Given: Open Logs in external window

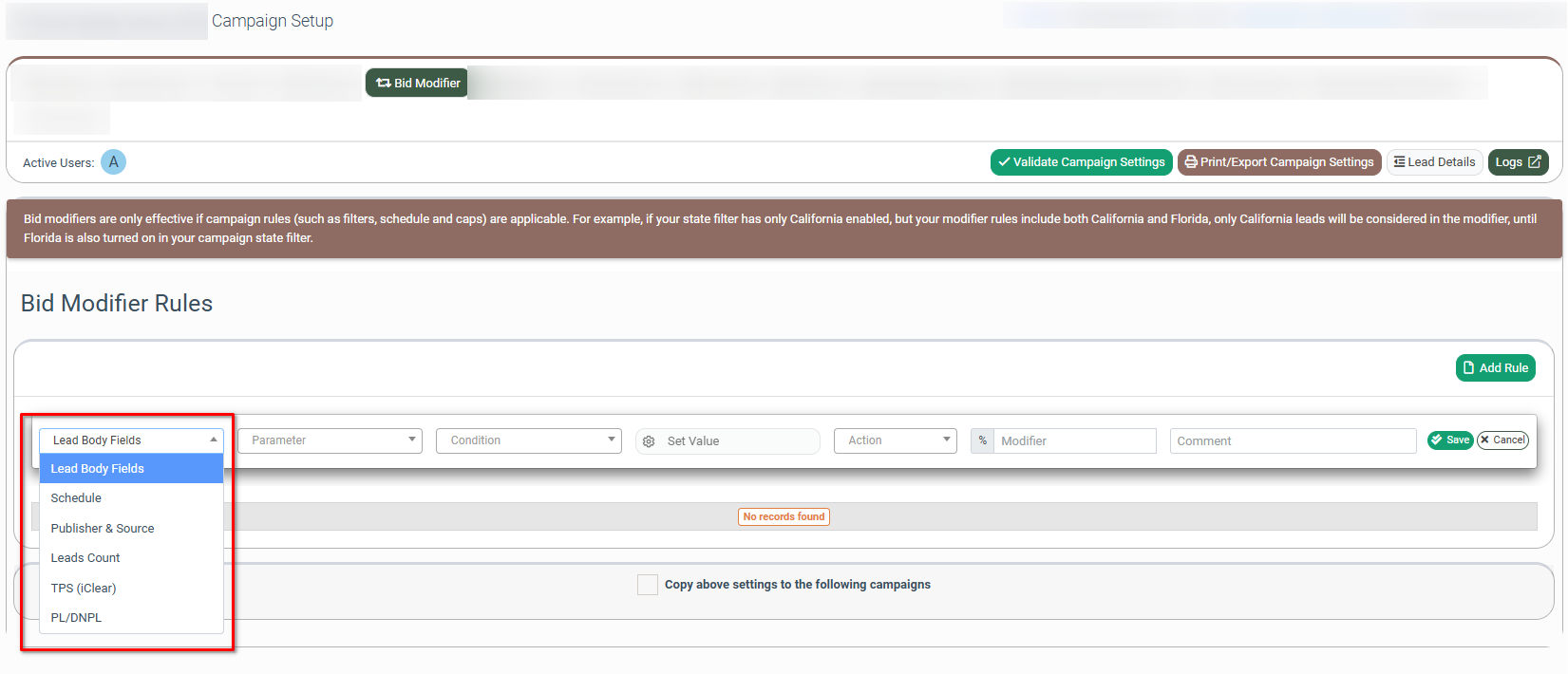Looking at the screenshot, I should [1517, 162].
